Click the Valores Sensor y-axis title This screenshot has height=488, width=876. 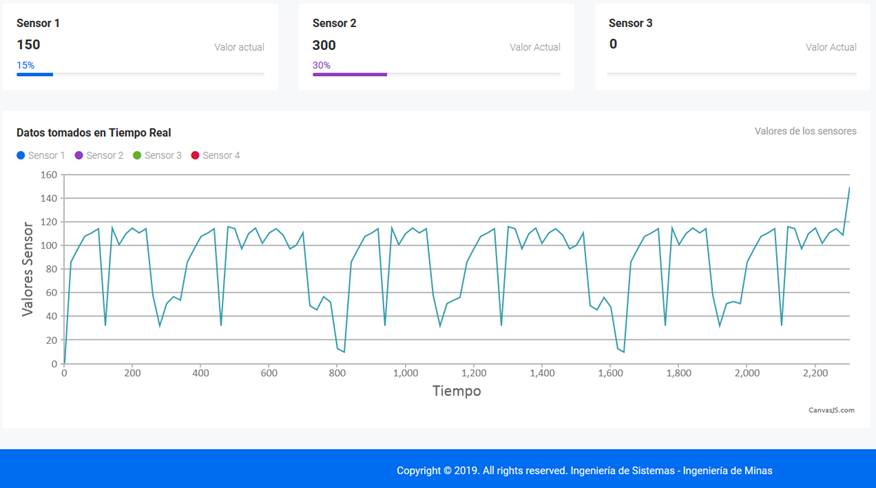pyautogui.click(x=28, y=269)
